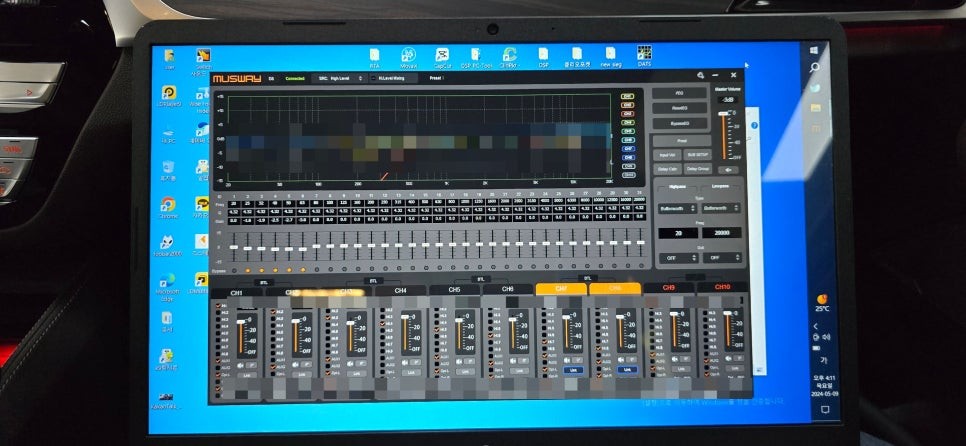Screen dimensions: 966x446
Task: Toggle the CH1 curve visibility in graph legend
Action: (x=628, y=97)
